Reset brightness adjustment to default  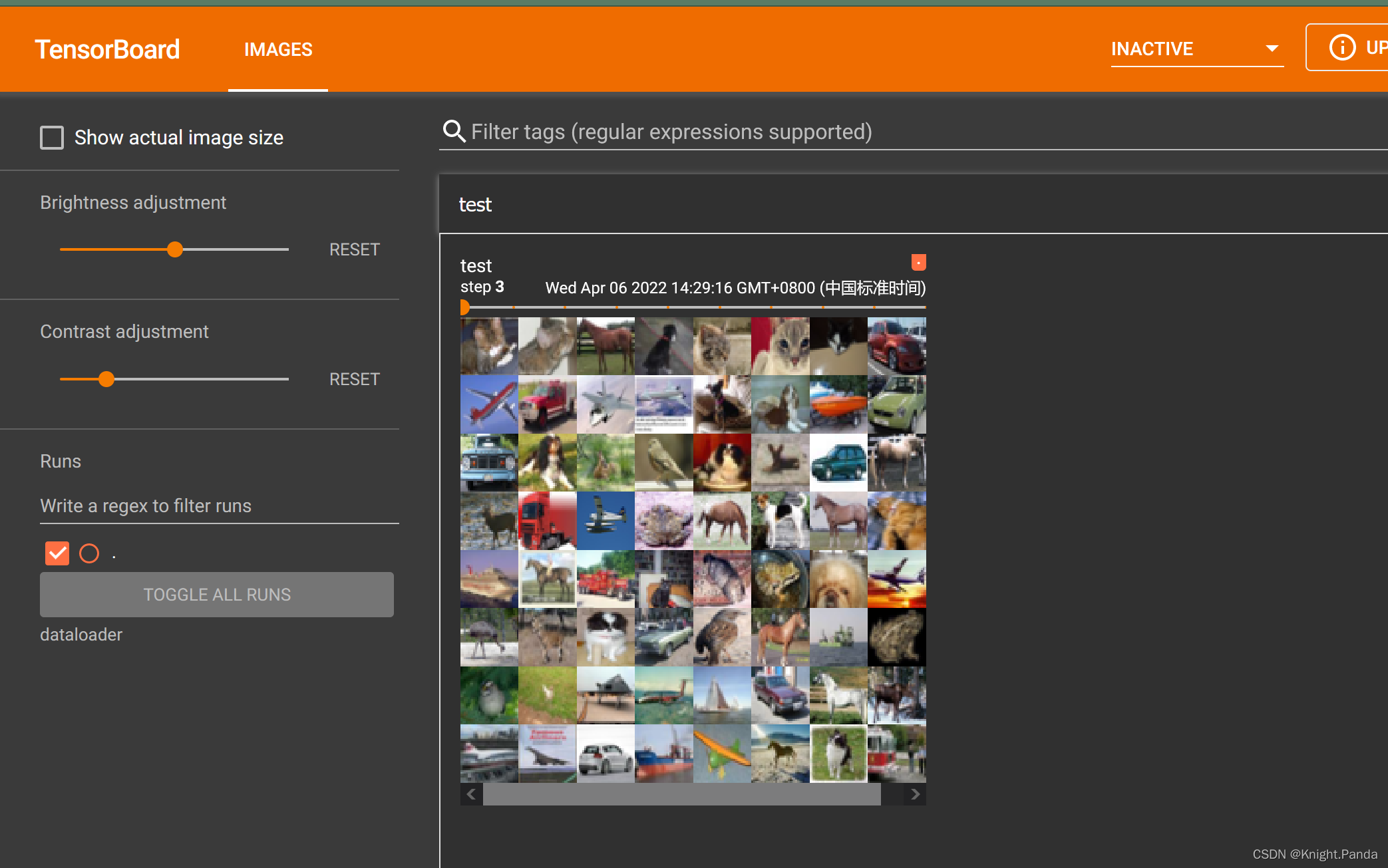click(x=354, y=249)
